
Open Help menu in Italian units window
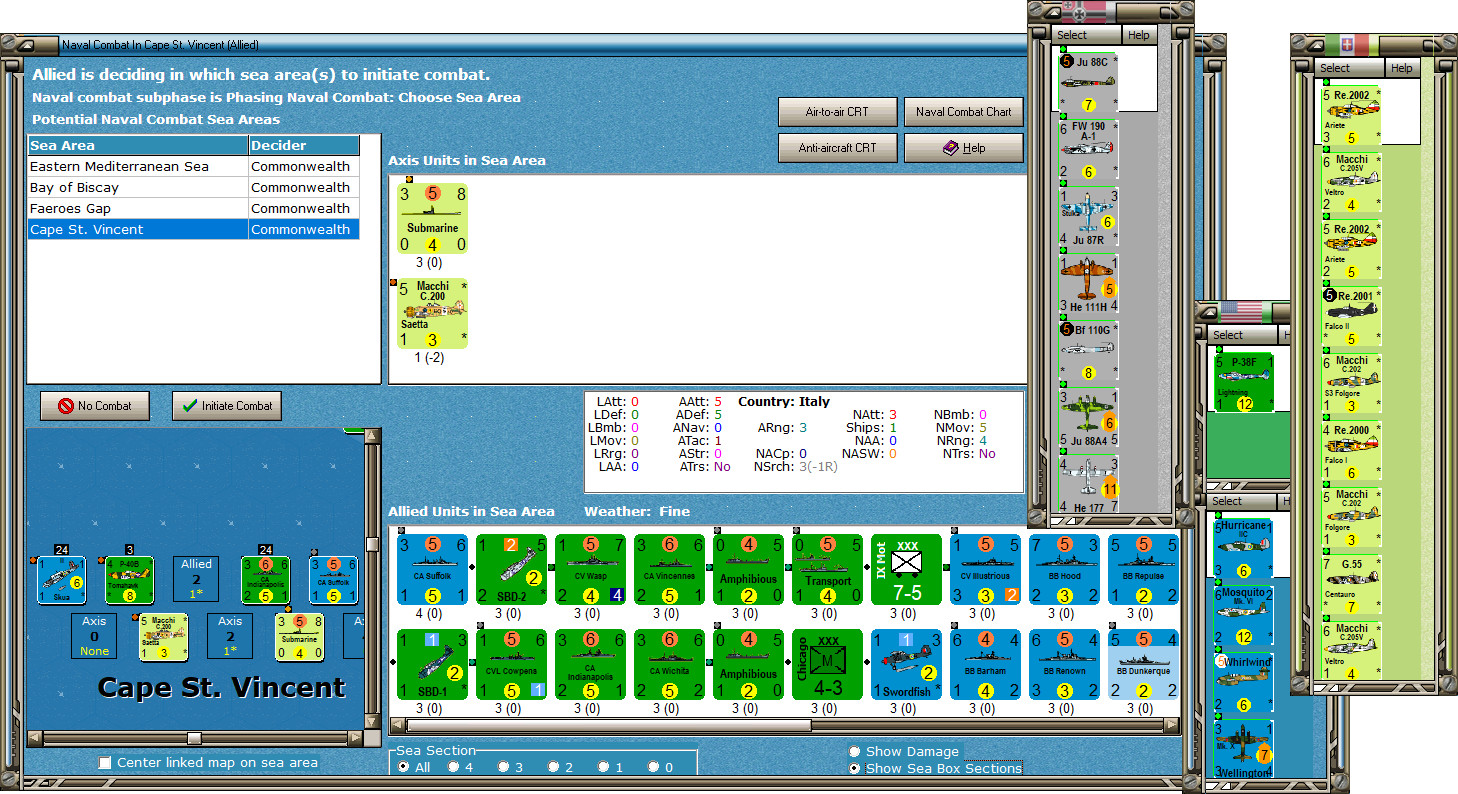point(1402,68)
